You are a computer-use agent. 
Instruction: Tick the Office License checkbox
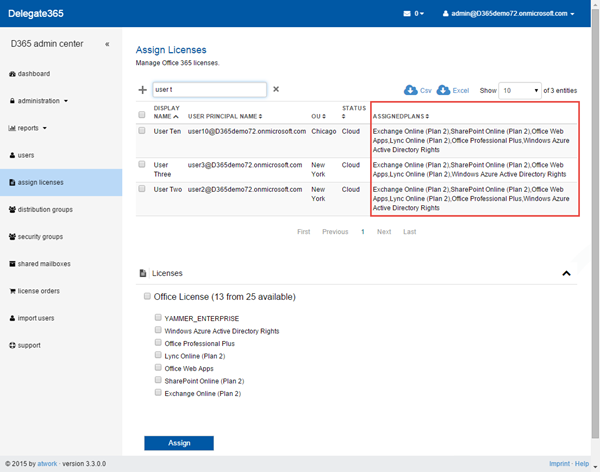point(148,297)
